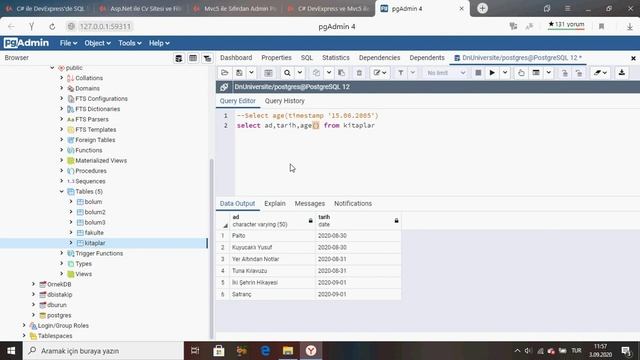The height and width of the screenshot is (360, 640).
Task: Switch to Dashboard tab
Action: pyautogui.click(x=236, y=58)
